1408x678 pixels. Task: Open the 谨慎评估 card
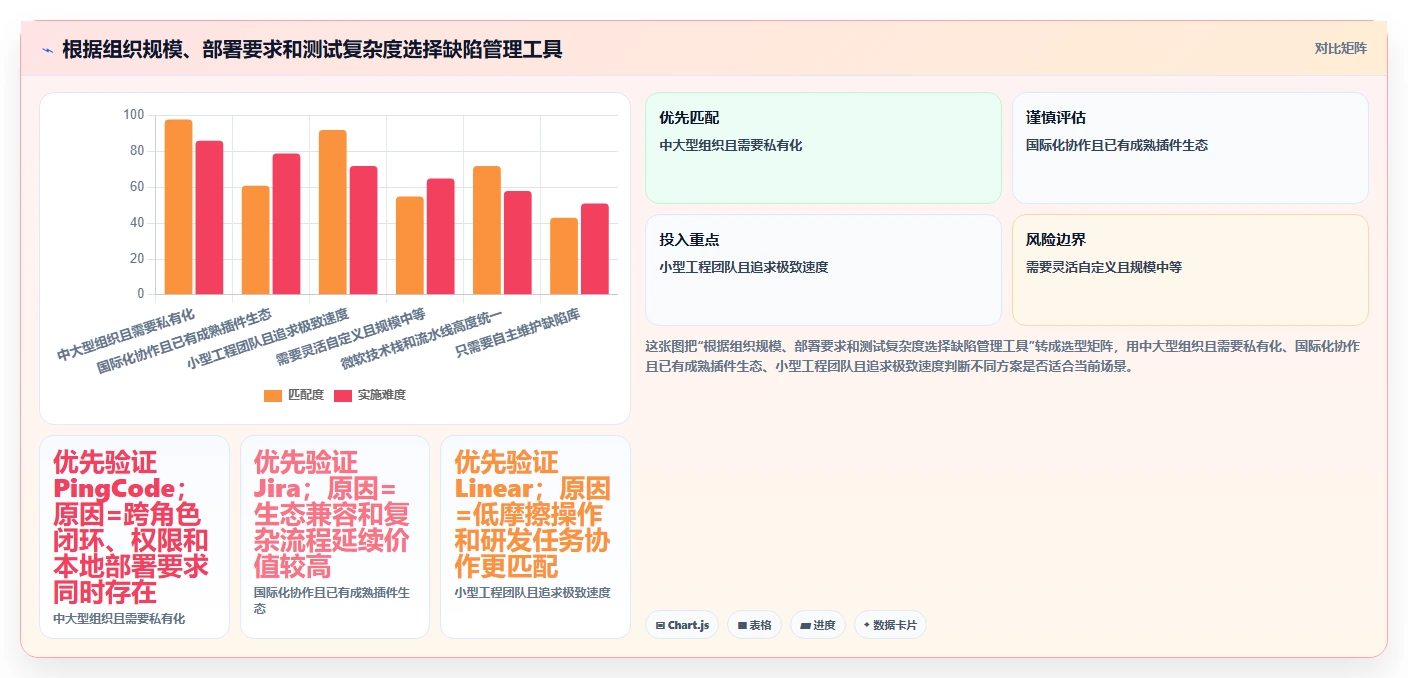coord(1190,148)
